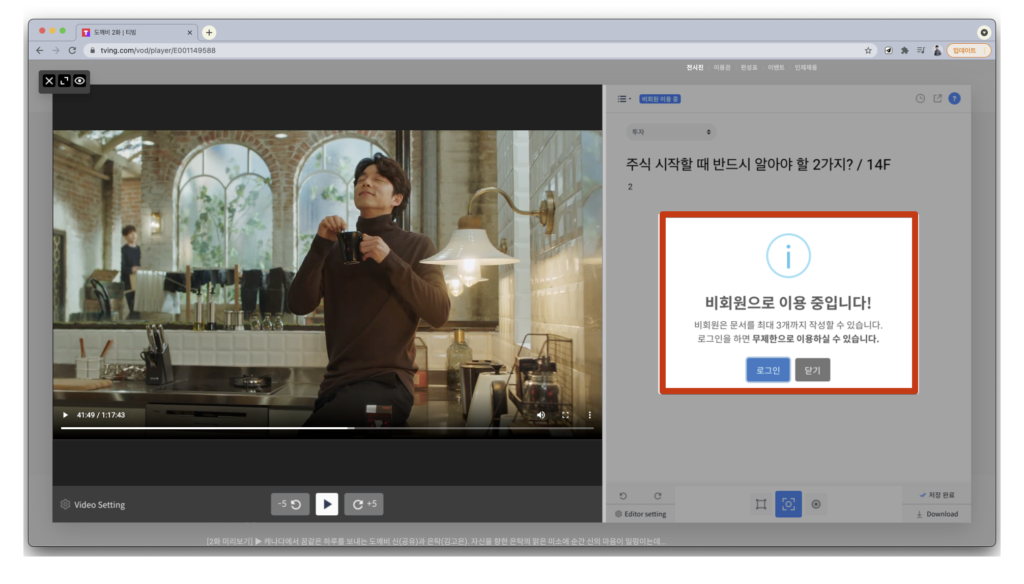Open the 인재채용 site menu
This screenshot has height=584, width=1024.
click(806, 67)
